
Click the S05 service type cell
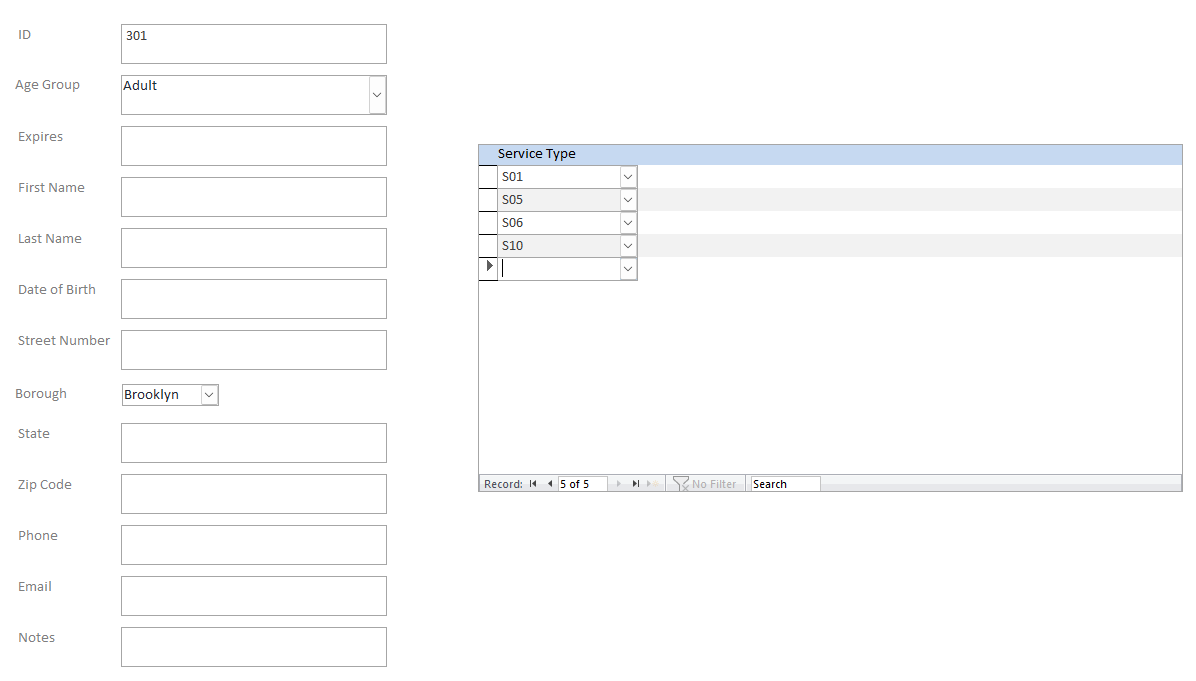click(559, 200)
